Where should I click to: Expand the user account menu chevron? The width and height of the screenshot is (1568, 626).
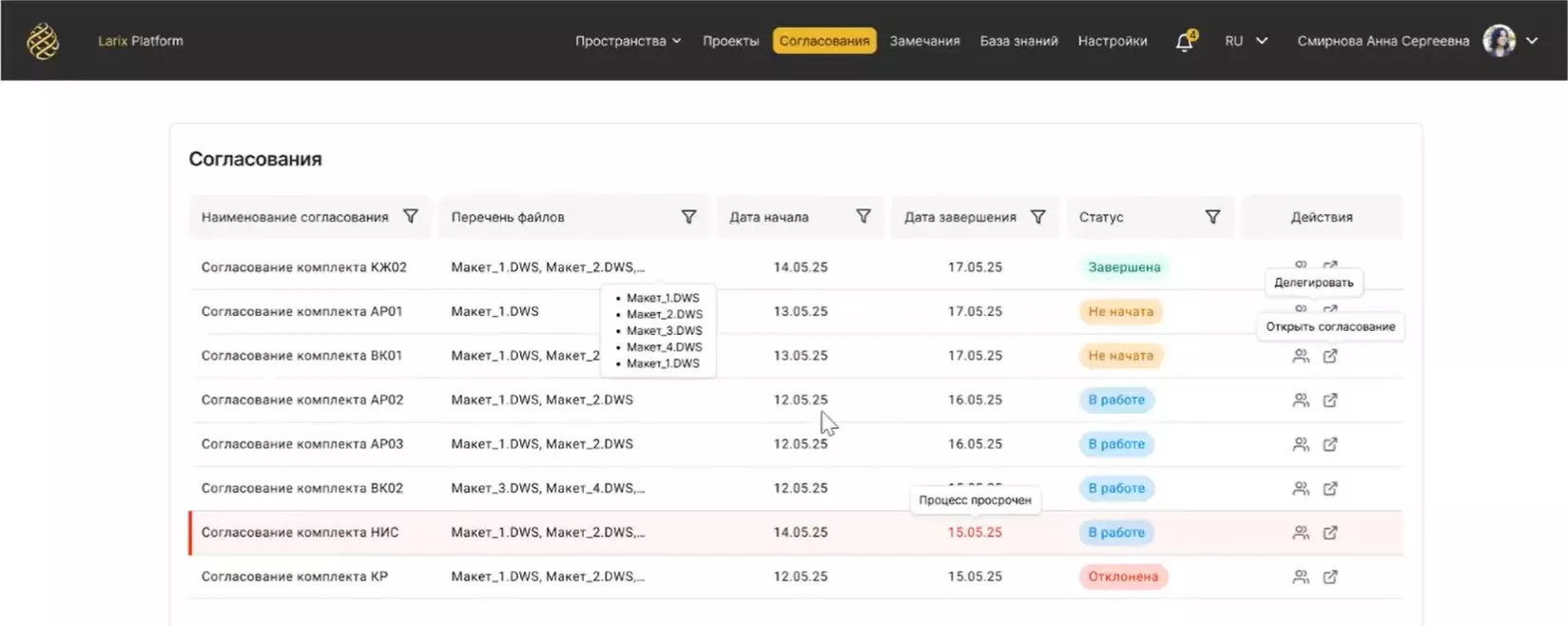pyautogui.click(x=1532, y=41)
